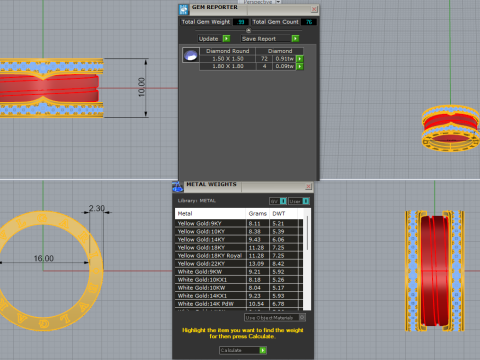
Task: Click the Calculate button
Action: [243, 350]
